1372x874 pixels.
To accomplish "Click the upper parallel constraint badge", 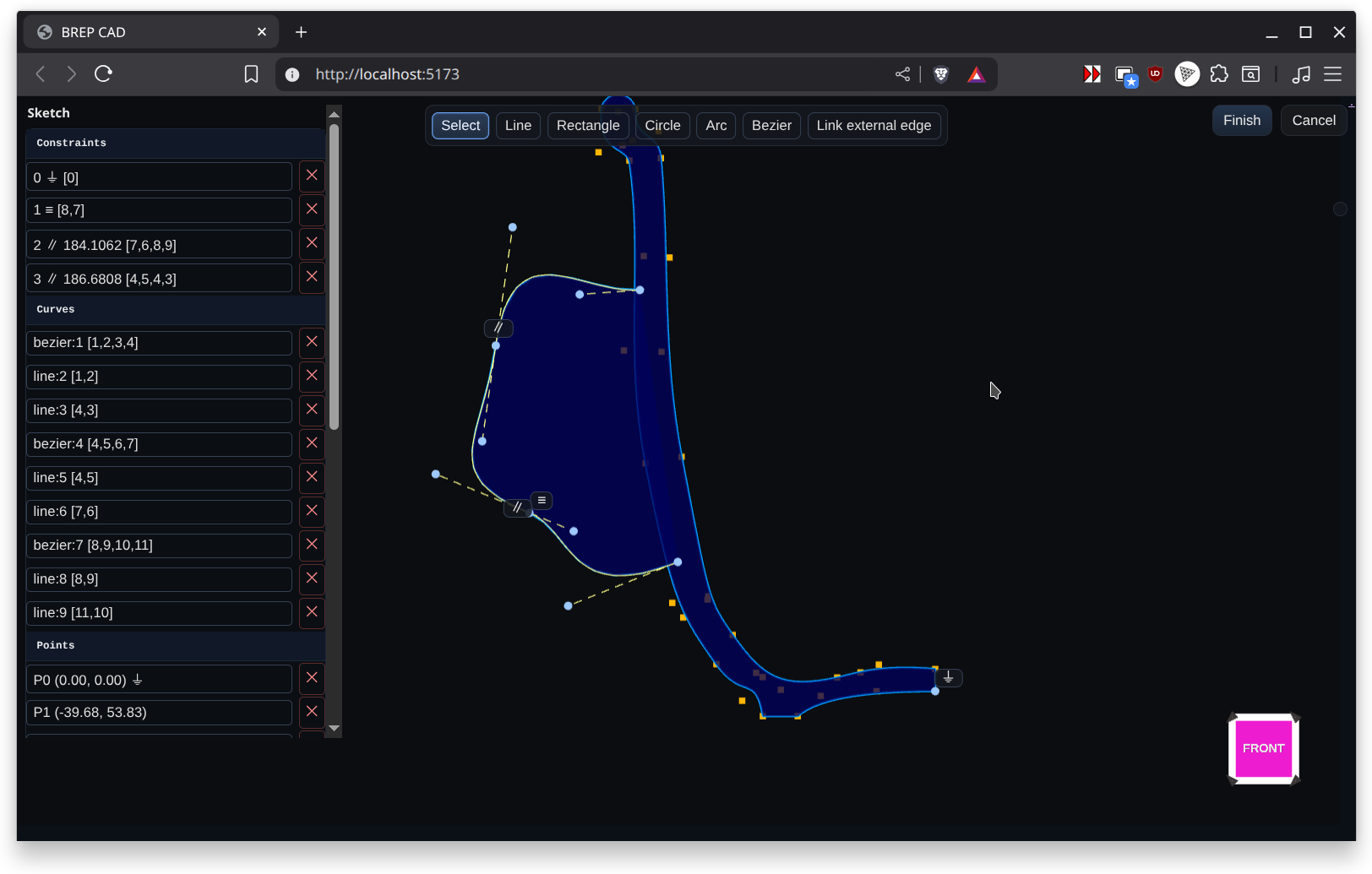I will pos(498,328).
